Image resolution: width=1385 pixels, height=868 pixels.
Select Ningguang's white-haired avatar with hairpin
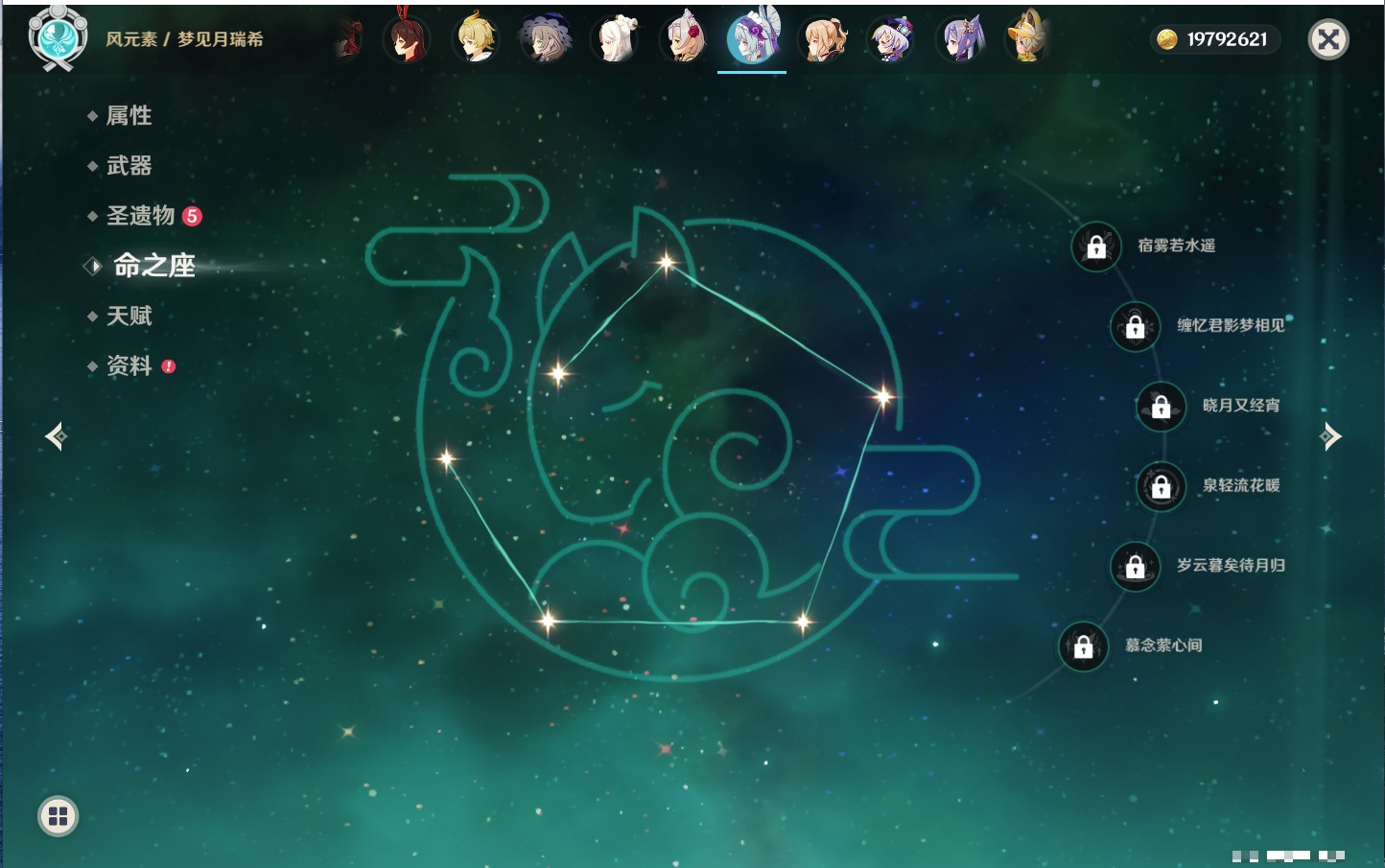click(615, 38)
